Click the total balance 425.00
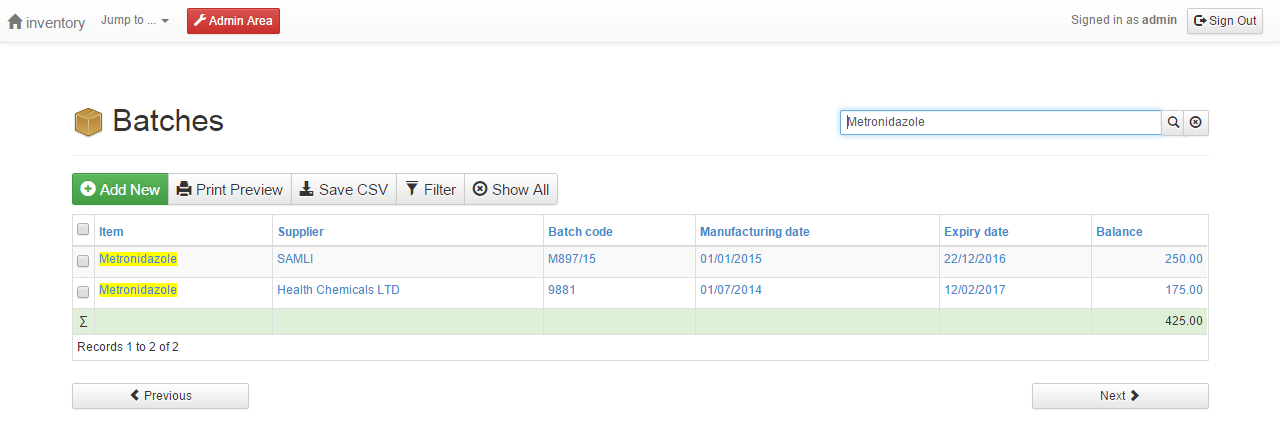 point(1184,321)
